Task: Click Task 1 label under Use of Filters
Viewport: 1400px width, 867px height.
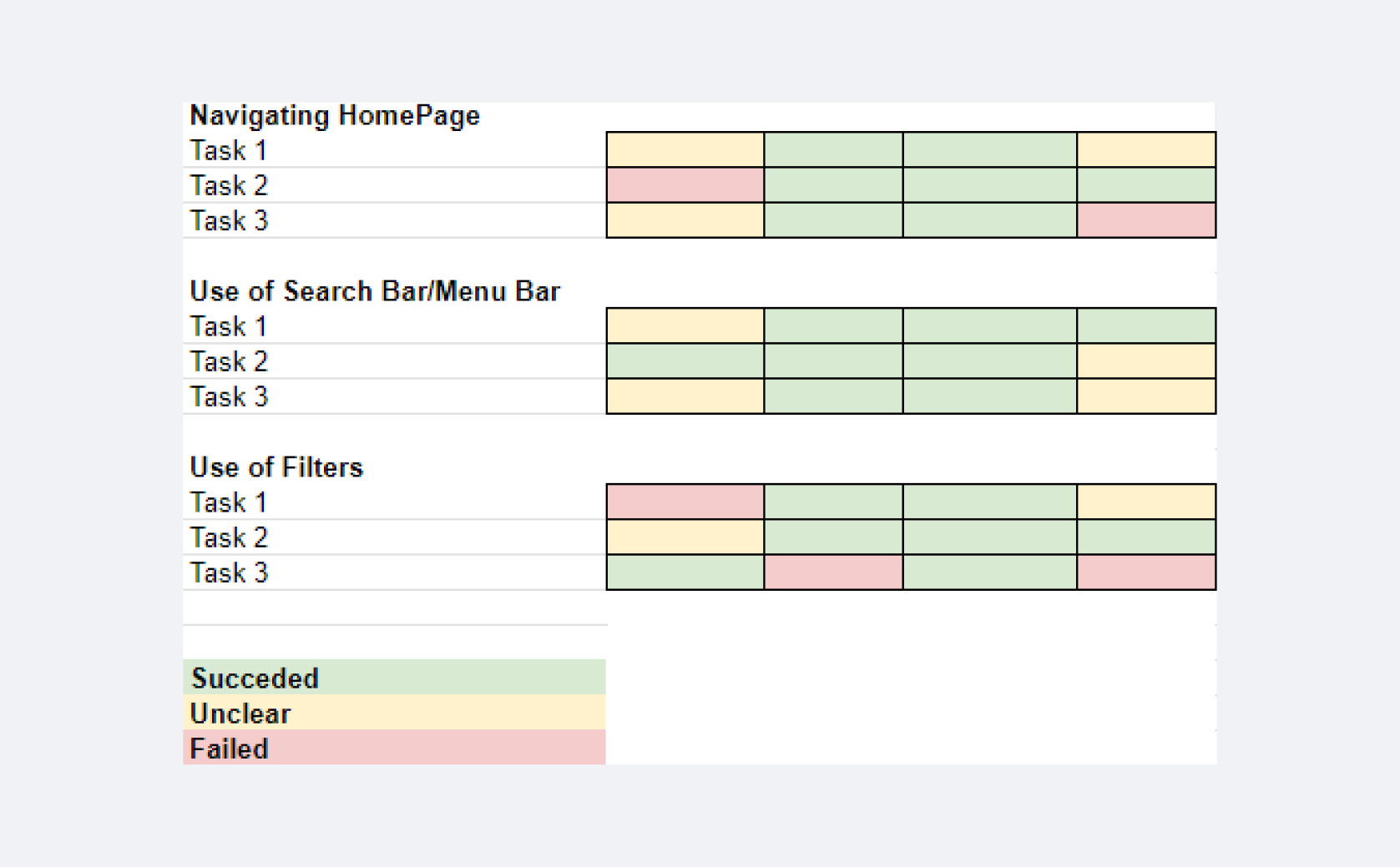Action: pos(229,502)
